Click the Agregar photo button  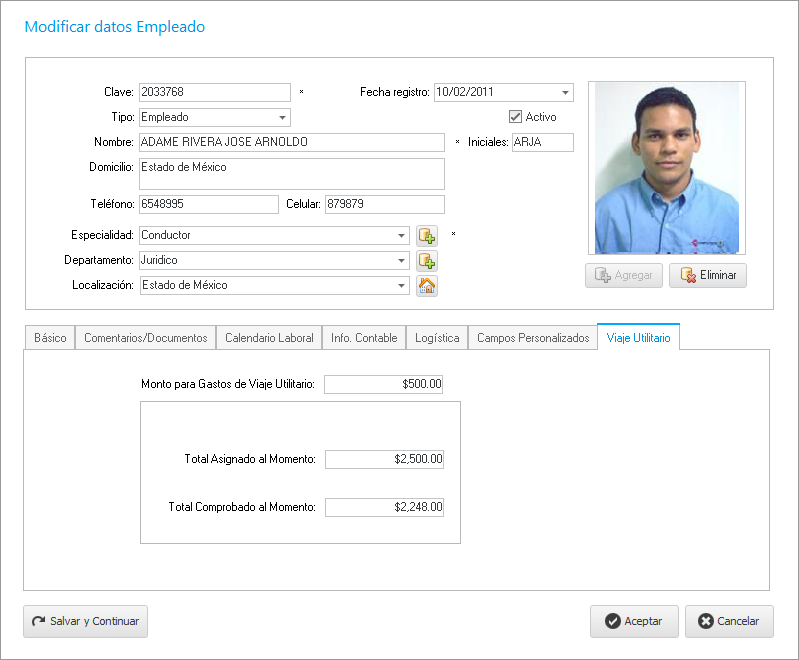click(x=623, y=275)
